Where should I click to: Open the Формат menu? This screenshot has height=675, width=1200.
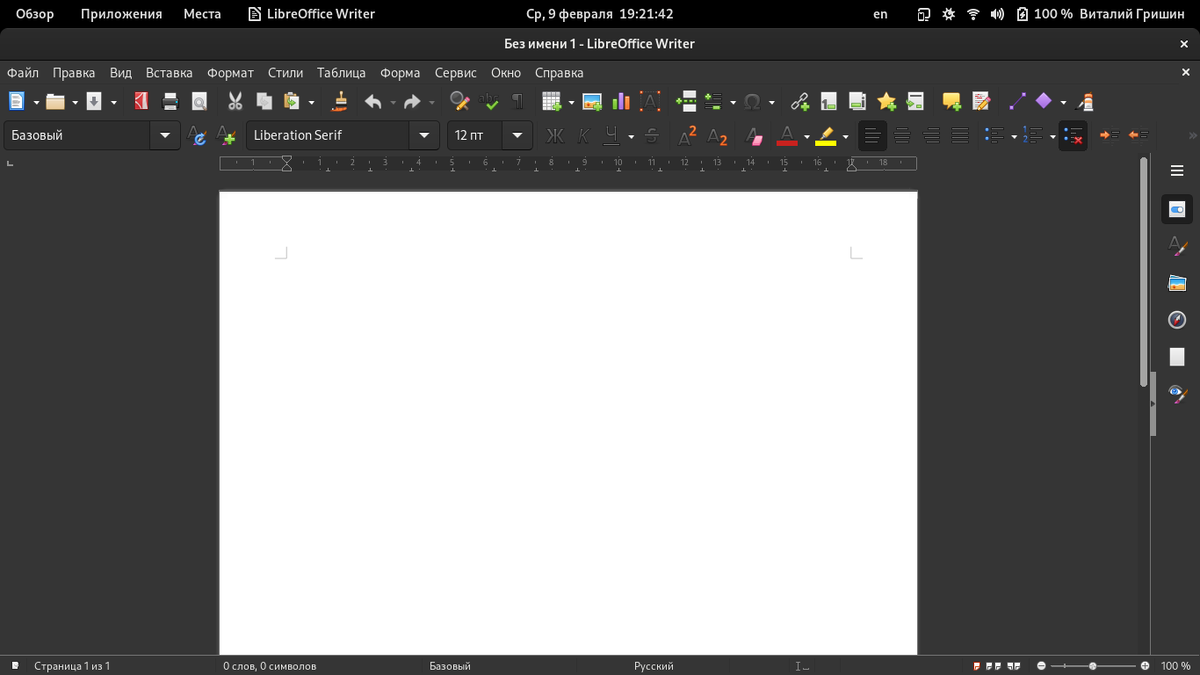[x=231, y=73]
